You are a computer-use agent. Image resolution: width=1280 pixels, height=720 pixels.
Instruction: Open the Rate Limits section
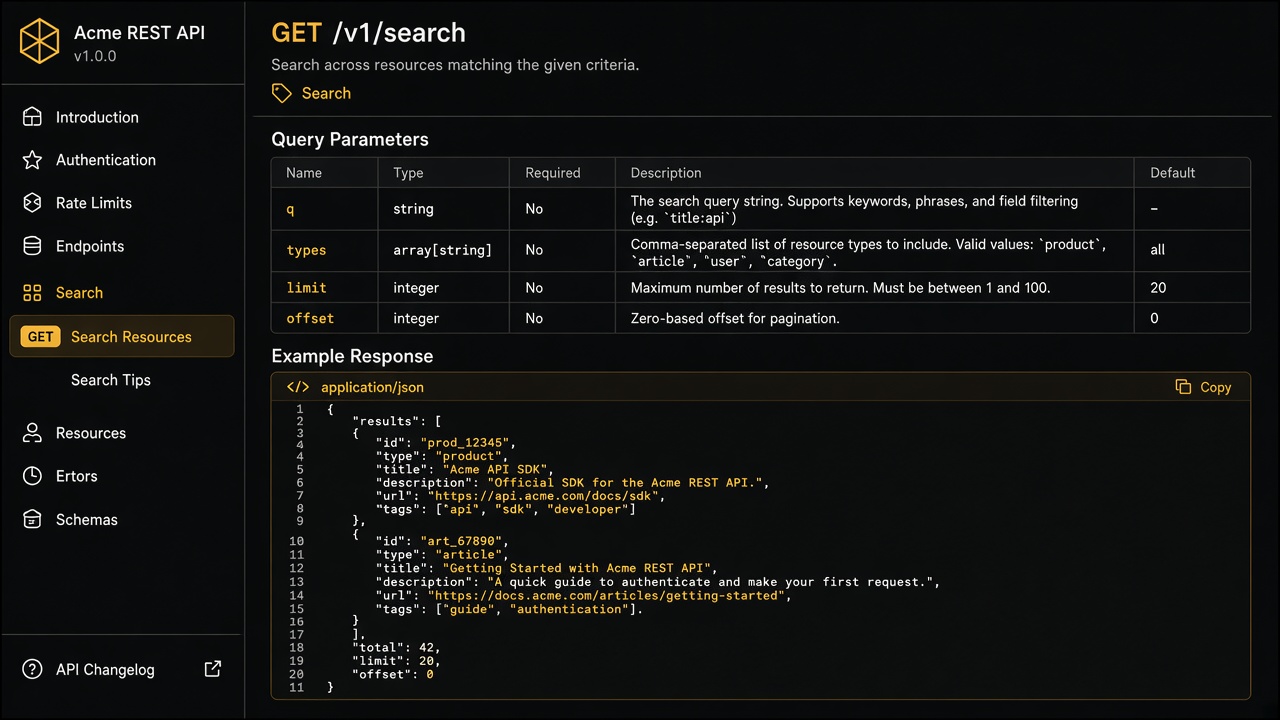(x=94, y=203)
